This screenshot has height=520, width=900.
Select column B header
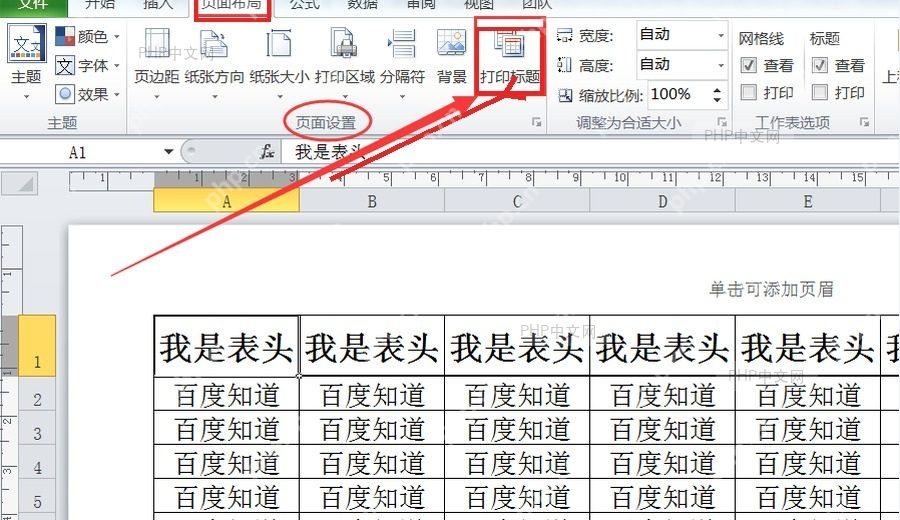[372, 201]
